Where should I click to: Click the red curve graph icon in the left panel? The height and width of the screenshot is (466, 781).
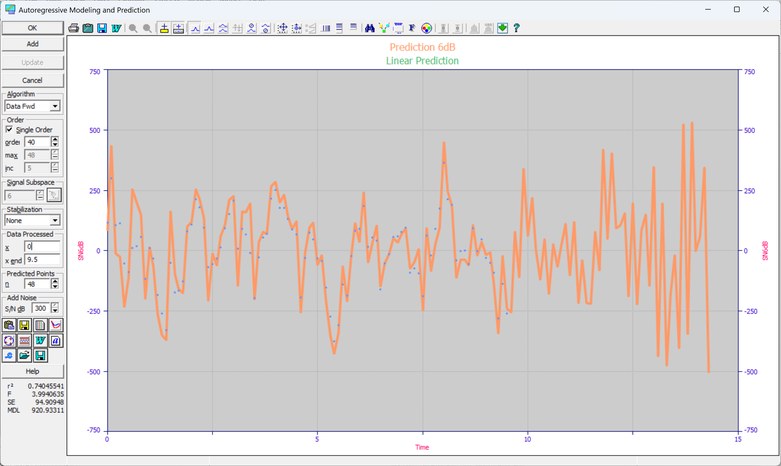[56, 326]
